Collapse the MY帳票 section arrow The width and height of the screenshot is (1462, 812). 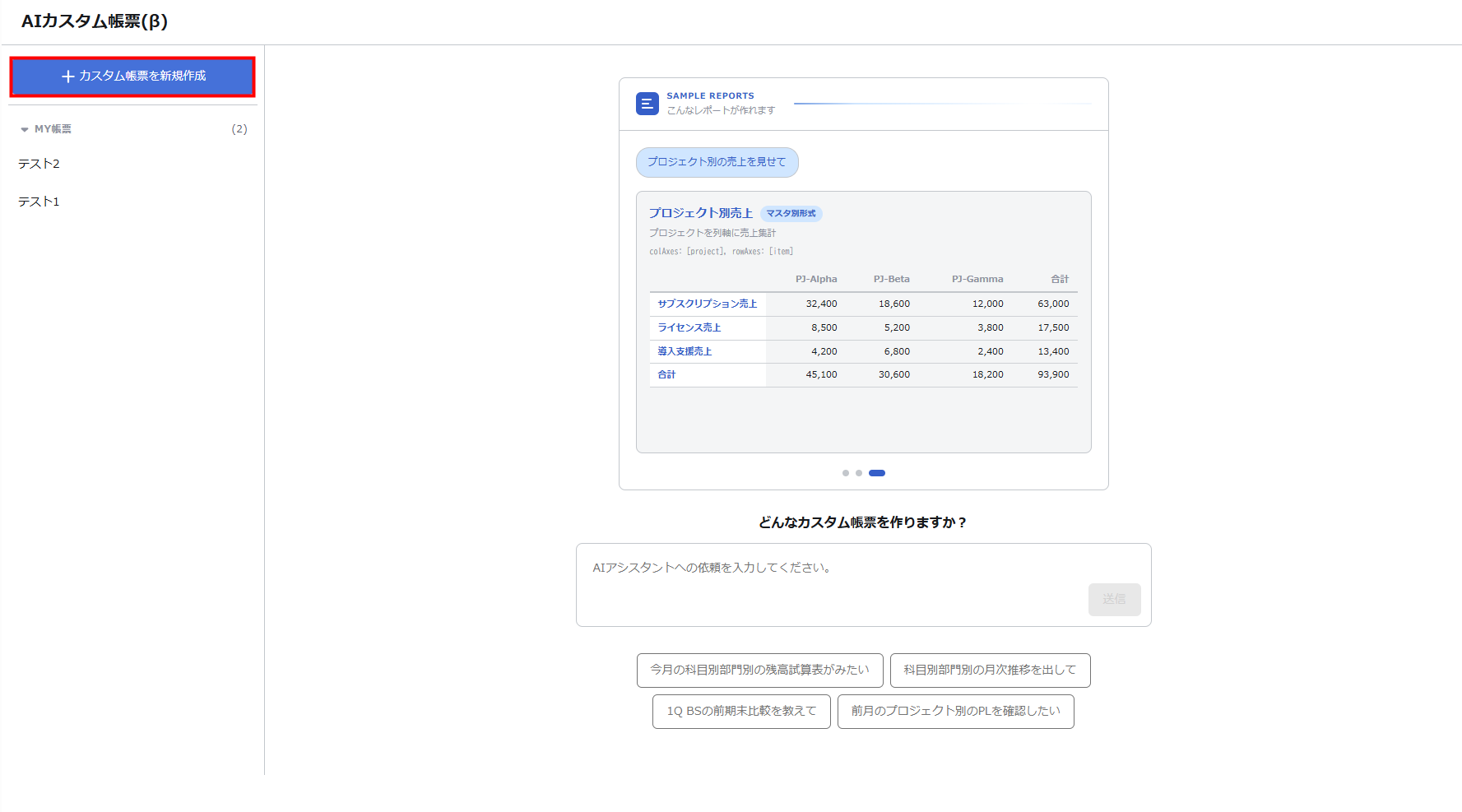tap(25, 130)
